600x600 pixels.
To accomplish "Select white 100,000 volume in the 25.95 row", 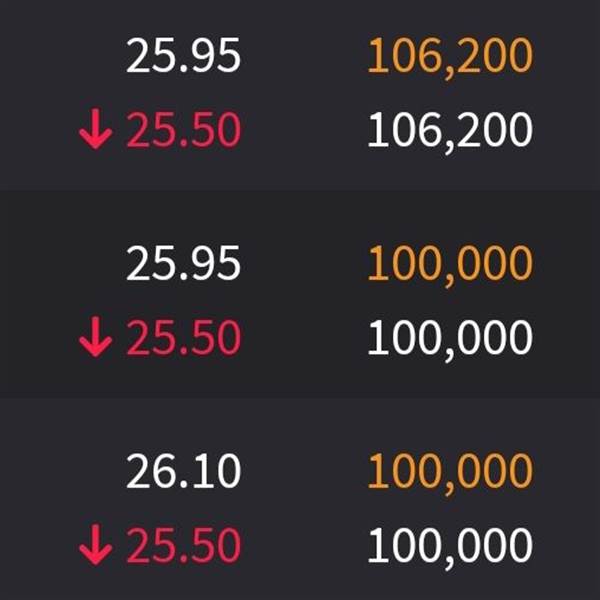I will coord(449,339).
